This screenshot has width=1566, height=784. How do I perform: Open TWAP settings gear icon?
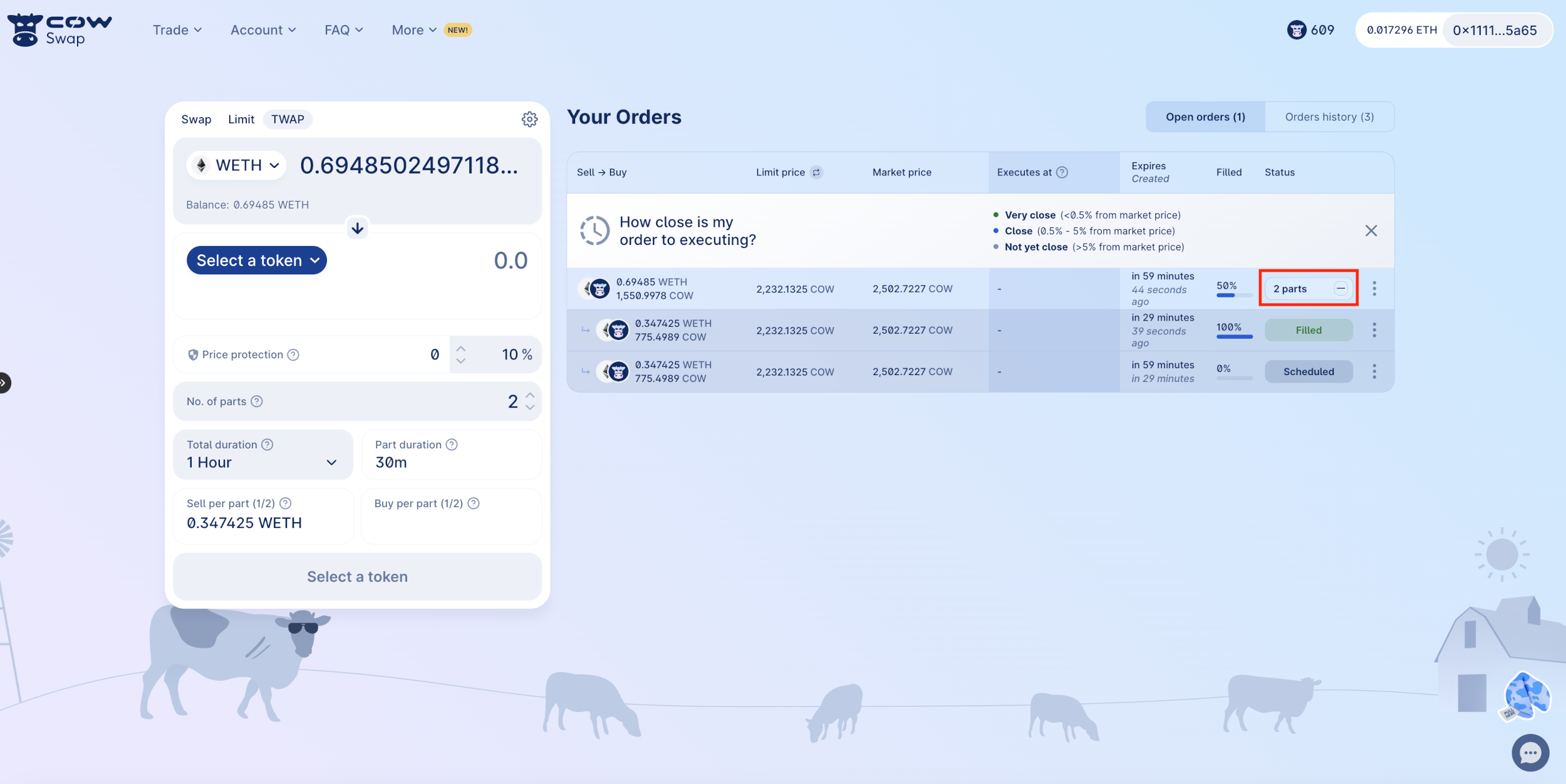point(529,119)
